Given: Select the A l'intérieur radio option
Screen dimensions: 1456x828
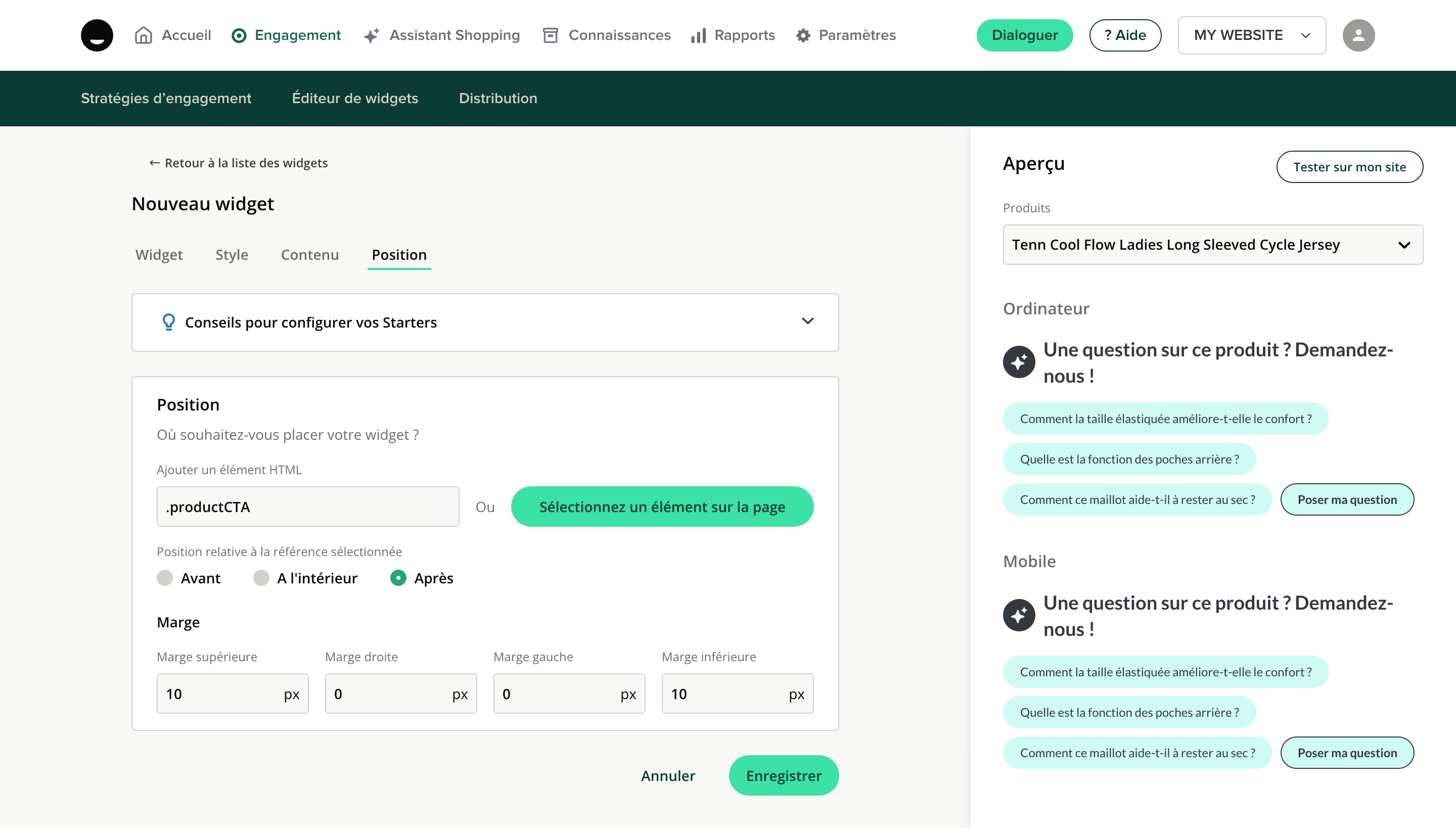Looking at the screenshot, I should [x=261, y=578].
